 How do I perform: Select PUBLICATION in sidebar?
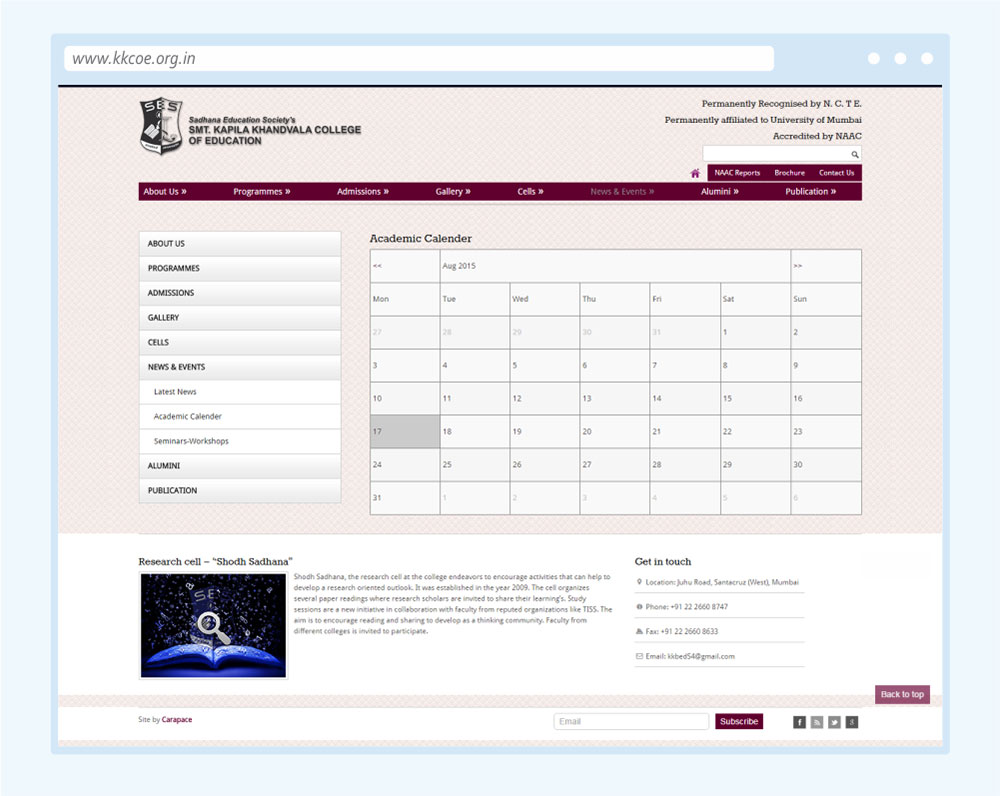coord(240,490)
